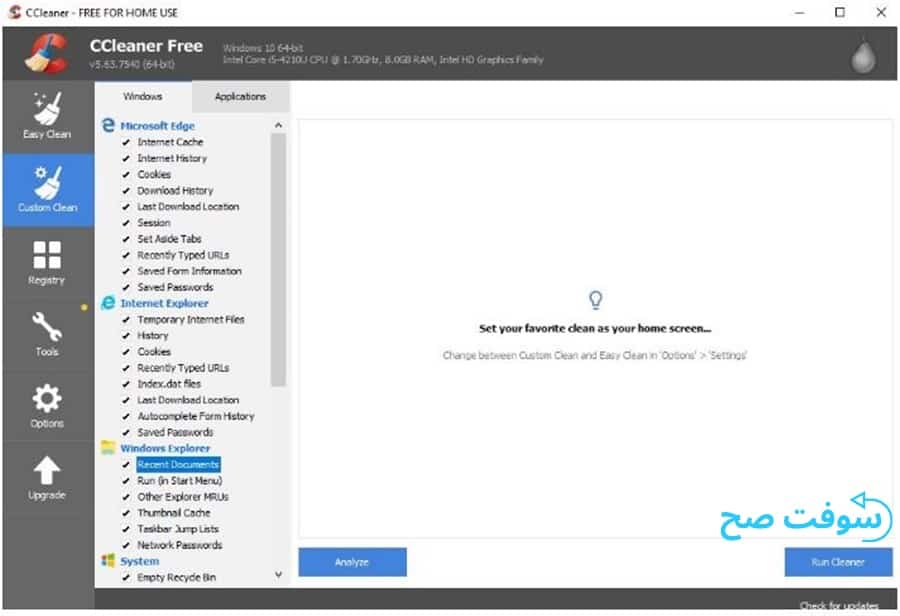Uncheck Internet History checkbox
The image size is (900, 616).
coord(126,158)
